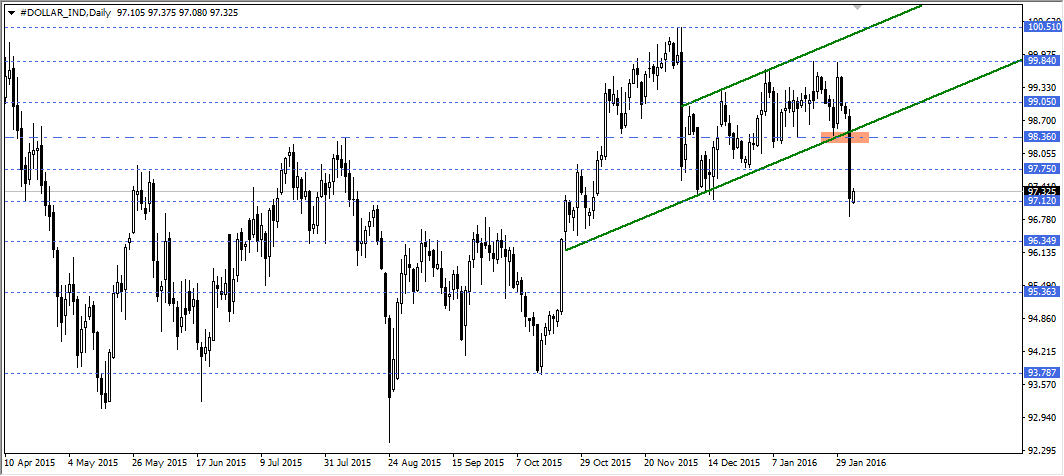Click the 96.349 price level label
Image resolution: width=1064 pixels, height=476 pixels.
pos(1042,241)
